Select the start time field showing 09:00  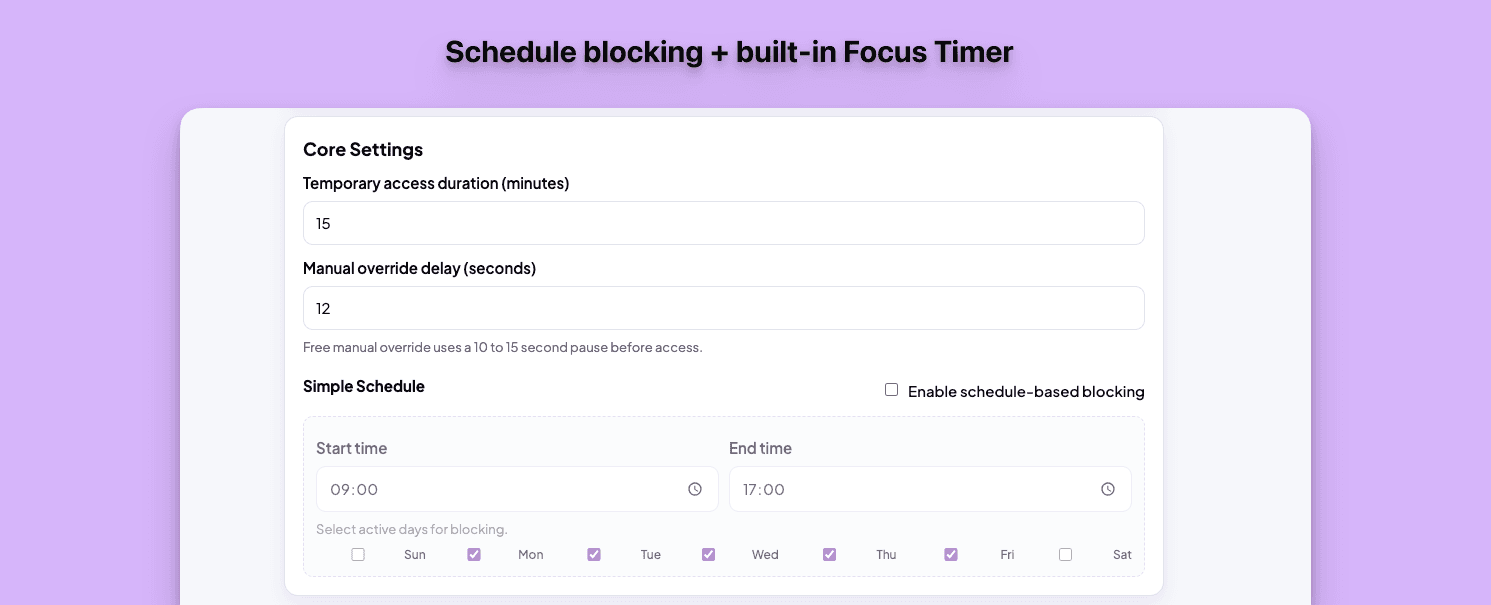[500, 489]
